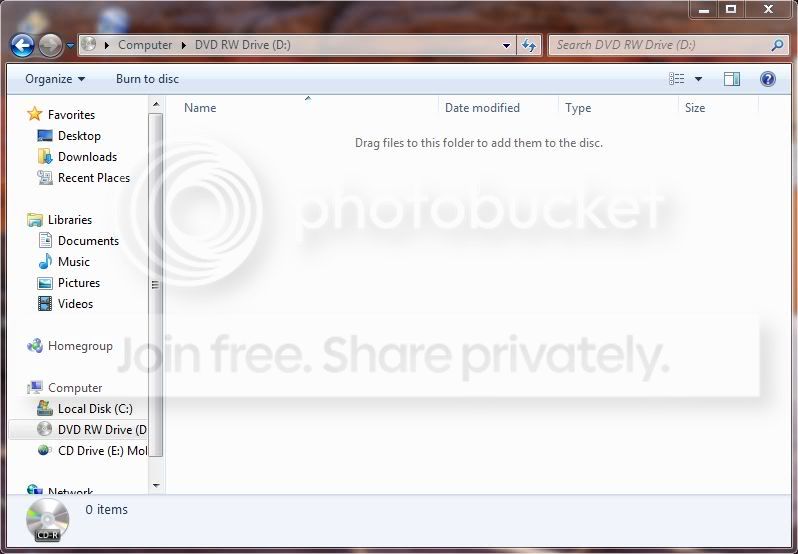798x554 pixels.
Task: Maximize the Explorer window
Action: (x=731, y=9)
